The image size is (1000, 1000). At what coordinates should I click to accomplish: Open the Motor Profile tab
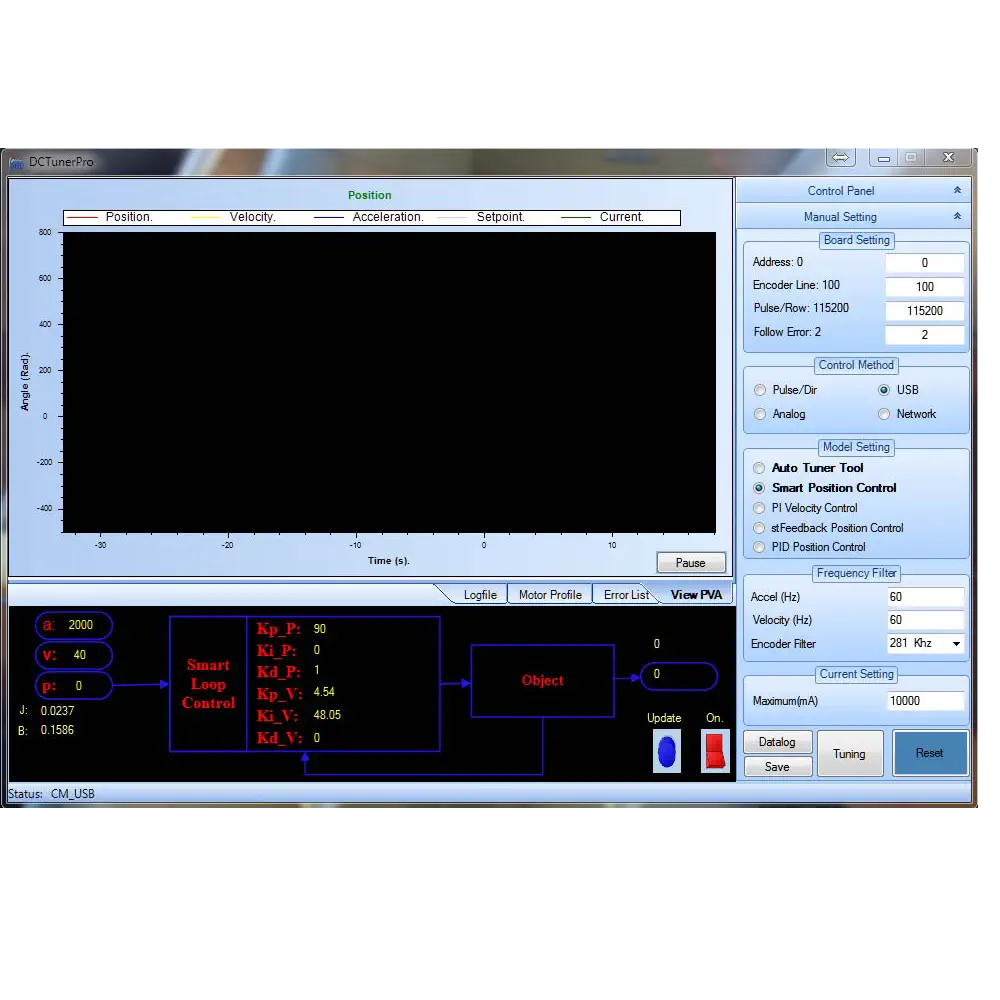pyautogui.click(x=550, y=595)
